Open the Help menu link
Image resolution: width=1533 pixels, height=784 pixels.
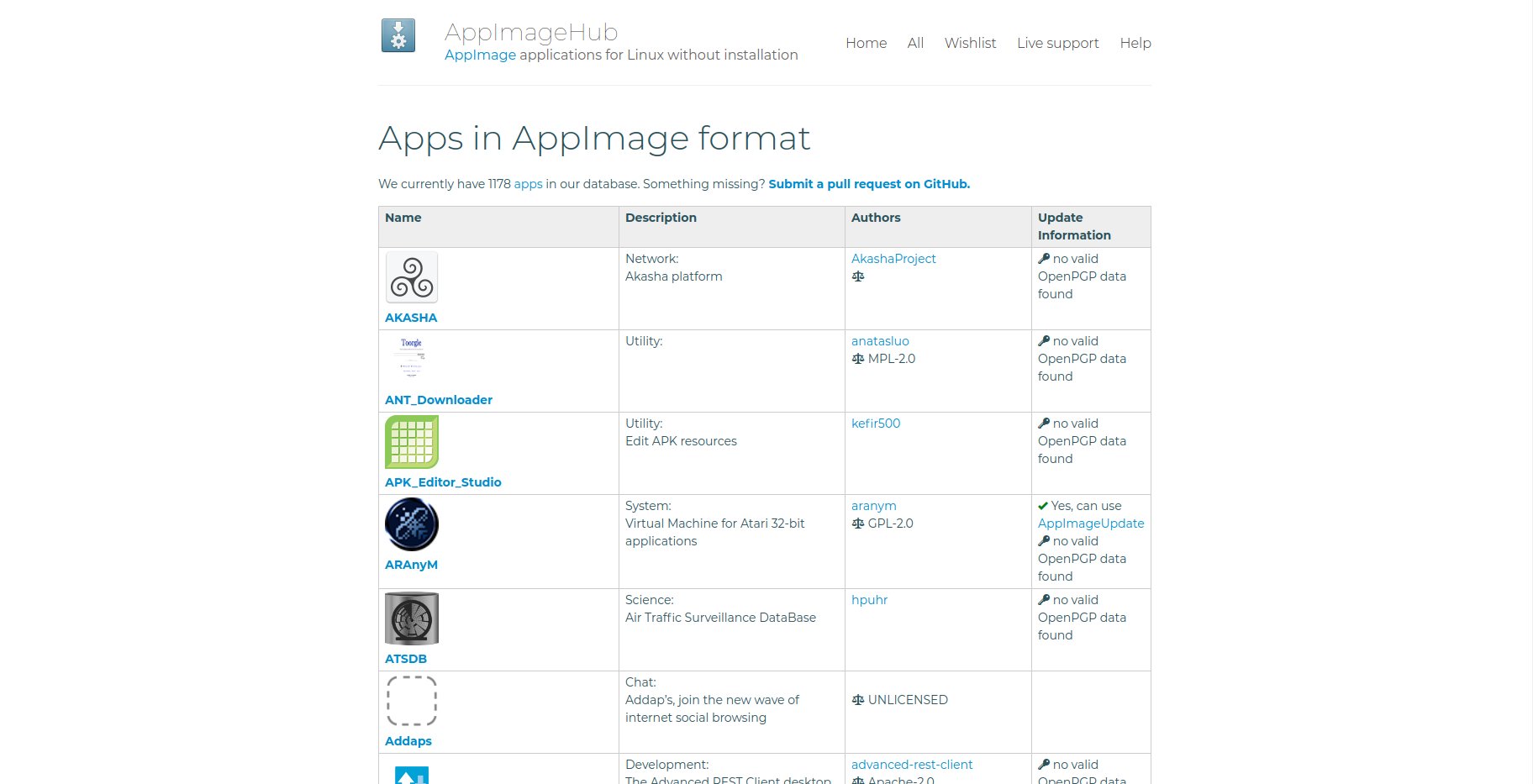1135,43
